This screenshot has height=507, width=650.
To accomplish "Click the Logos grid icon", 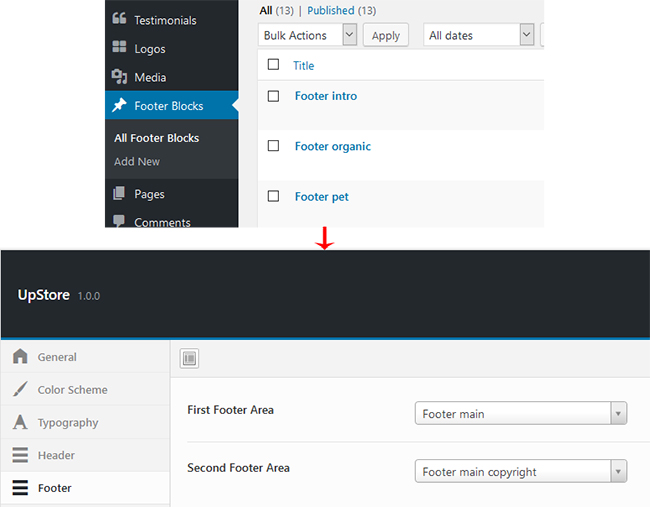I will (119, 48).
